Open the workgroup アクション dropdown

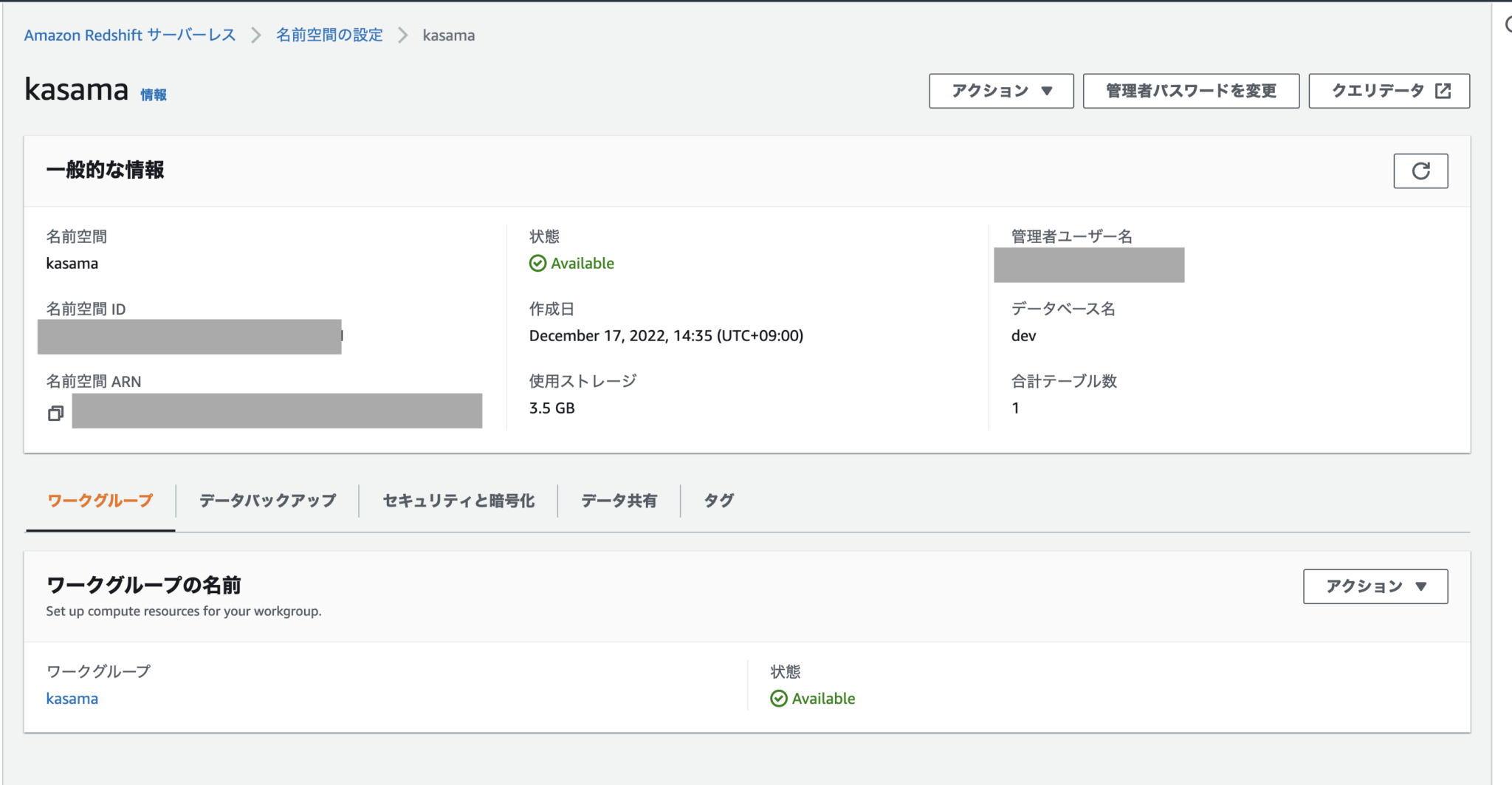[x=1375, y=586]
